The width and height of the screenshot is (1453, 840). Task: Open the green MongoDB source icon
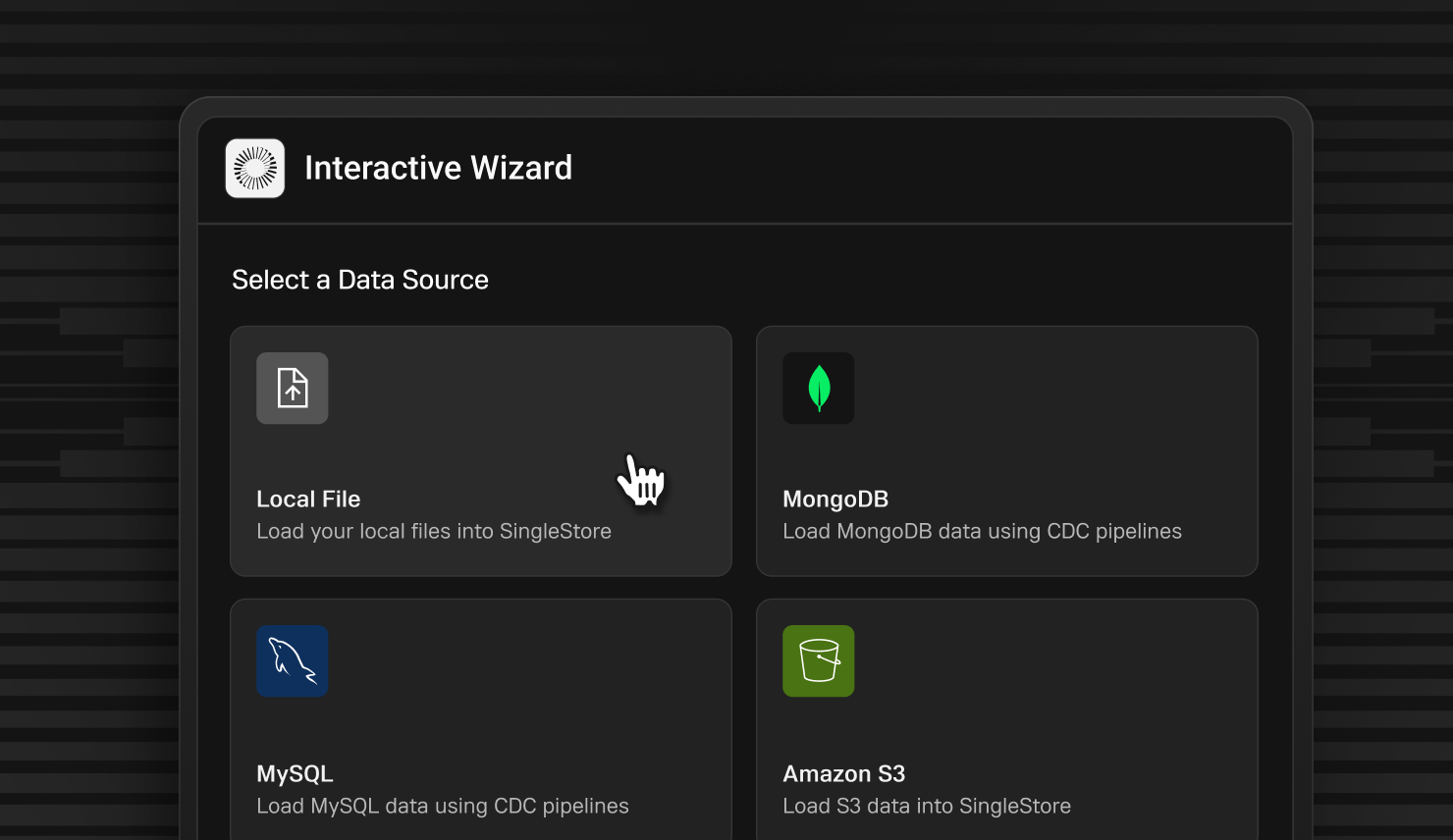tap(818, 388)
